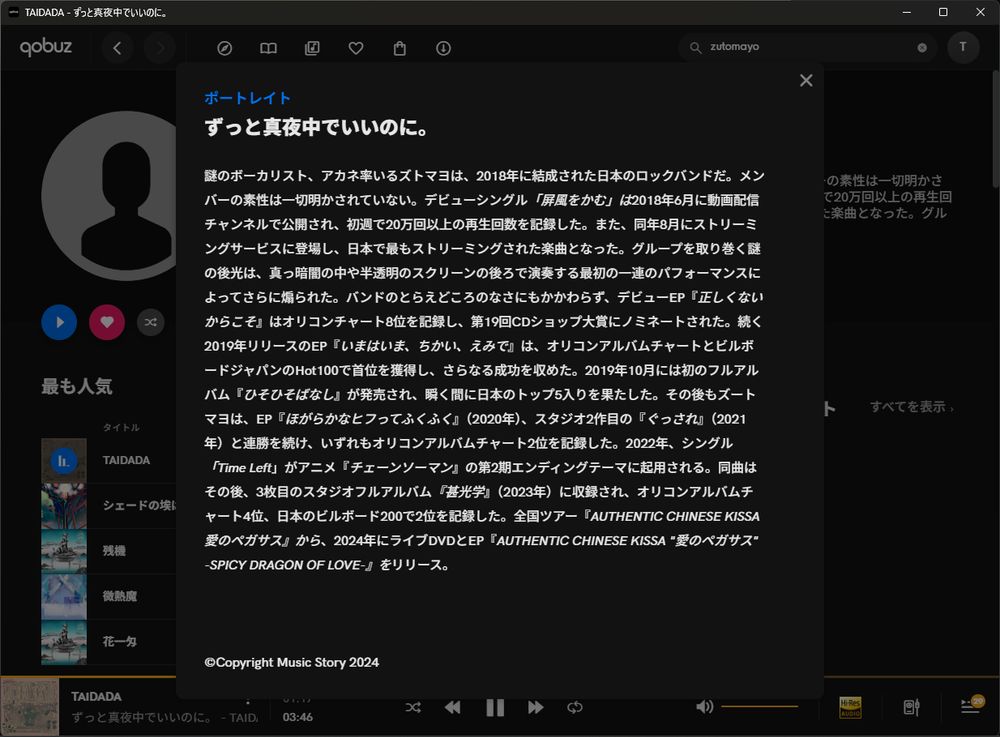Close the artist portrait dialog

pos(806,80)
